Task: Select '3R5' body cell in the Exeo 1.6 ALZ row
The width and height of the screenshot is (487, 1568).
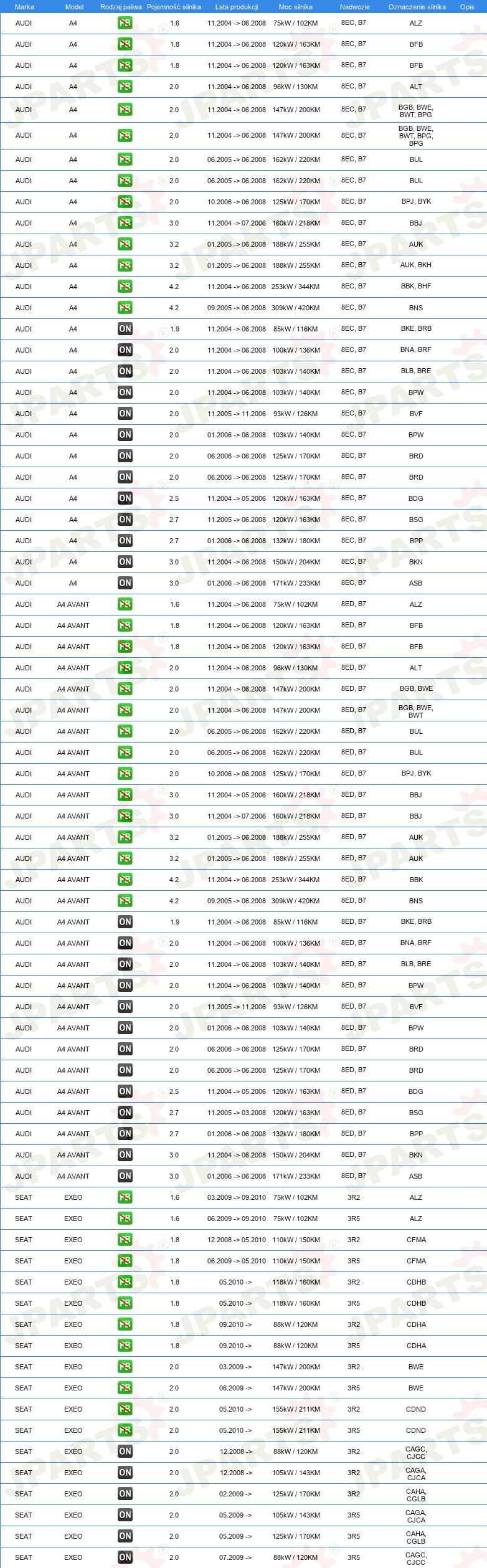Action: click(x=354, y=1218)
